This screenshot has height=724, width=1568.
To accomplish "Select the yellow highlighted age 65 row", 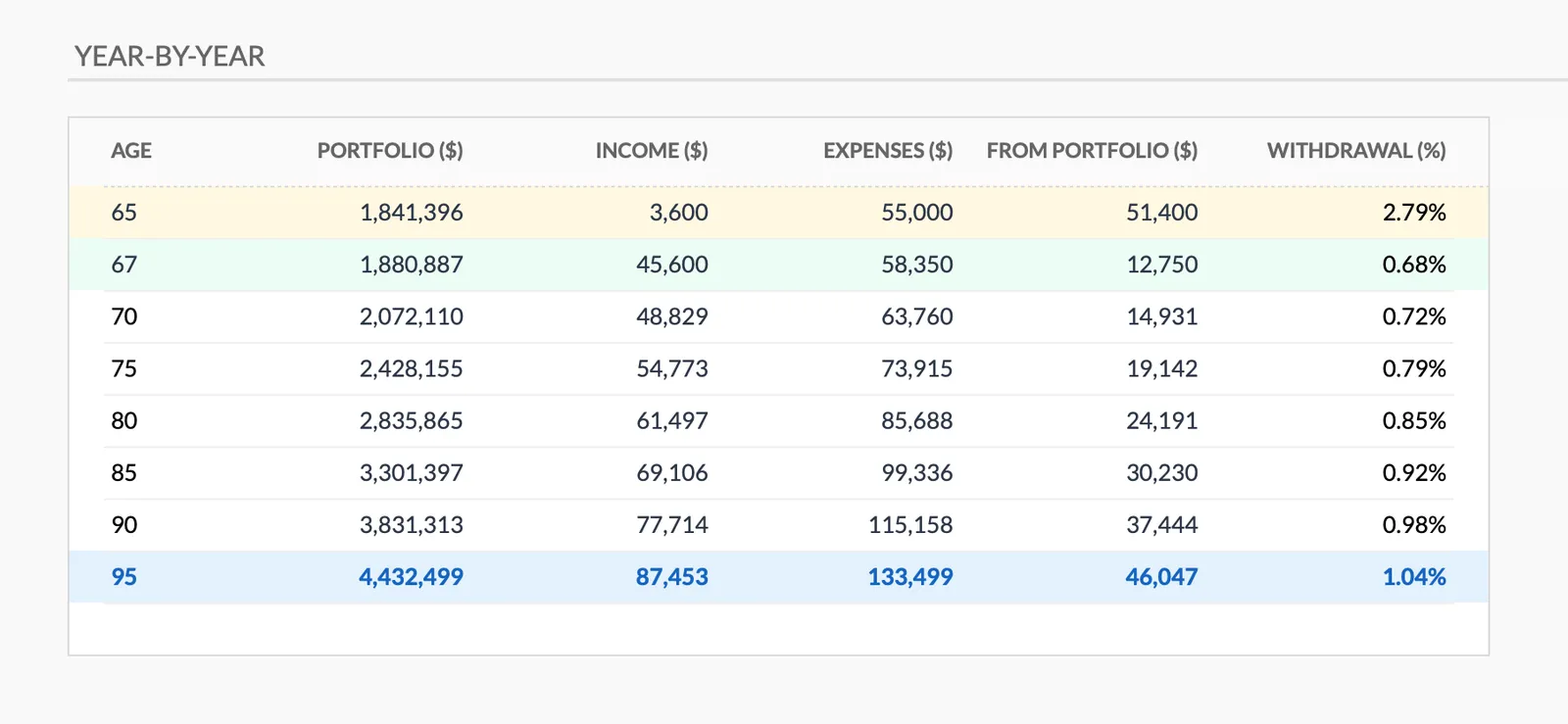I will click(778, 213).
